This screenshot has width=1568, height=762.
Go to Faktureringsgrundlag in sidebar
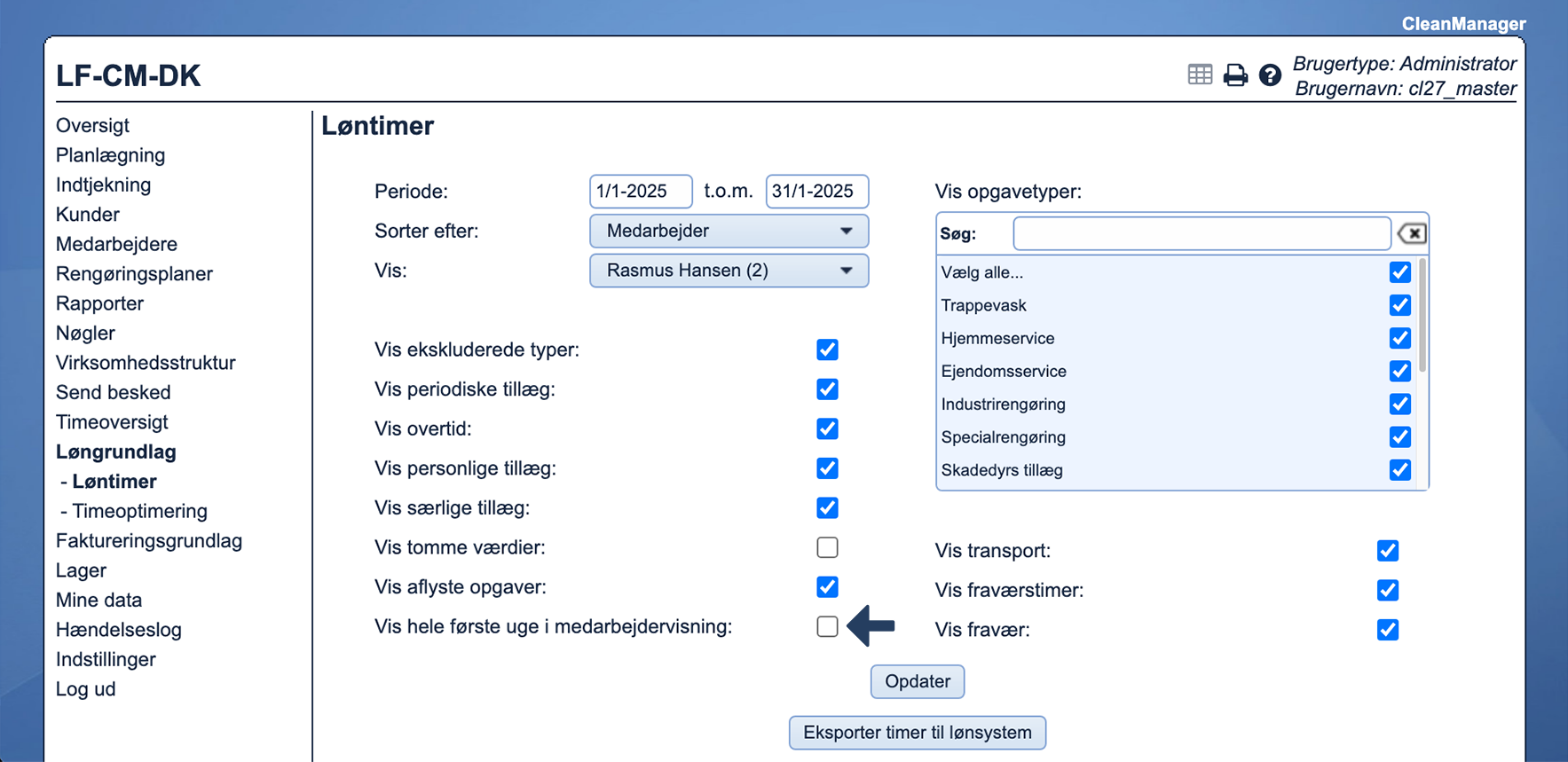149,541
